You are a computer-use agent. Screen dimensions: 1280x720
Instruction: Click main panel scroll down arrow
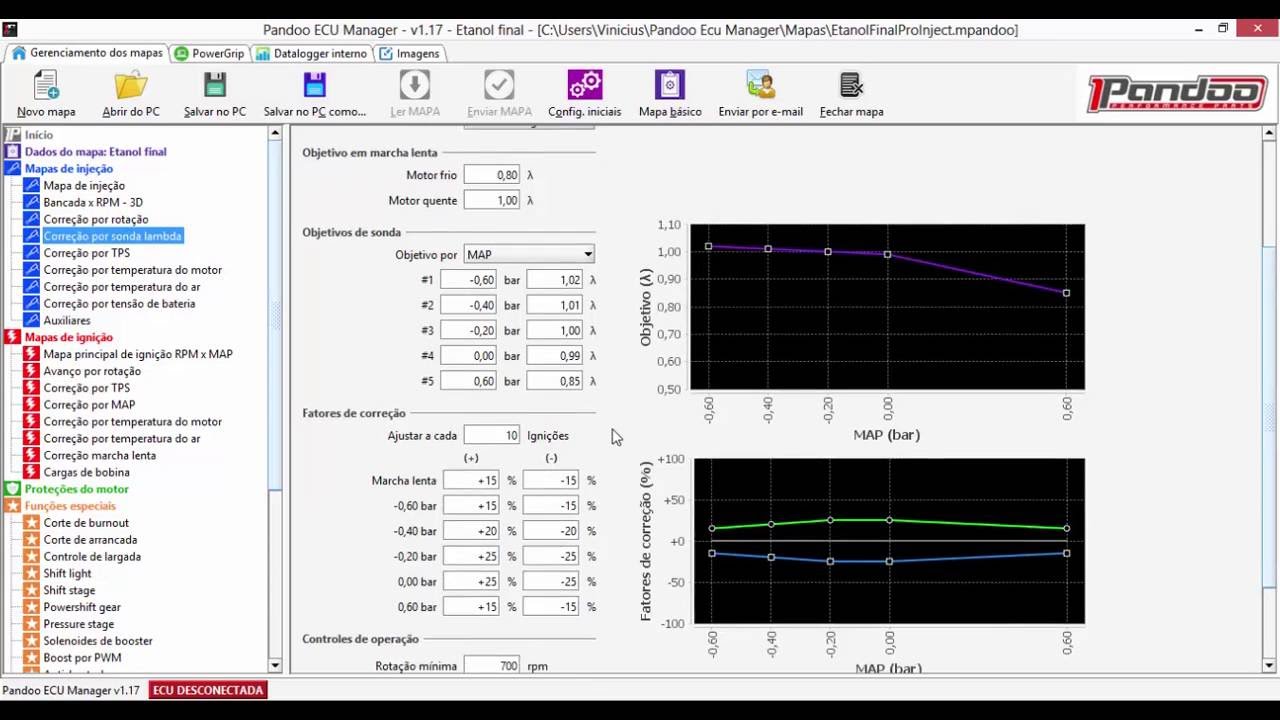[x=1269, y=666]
